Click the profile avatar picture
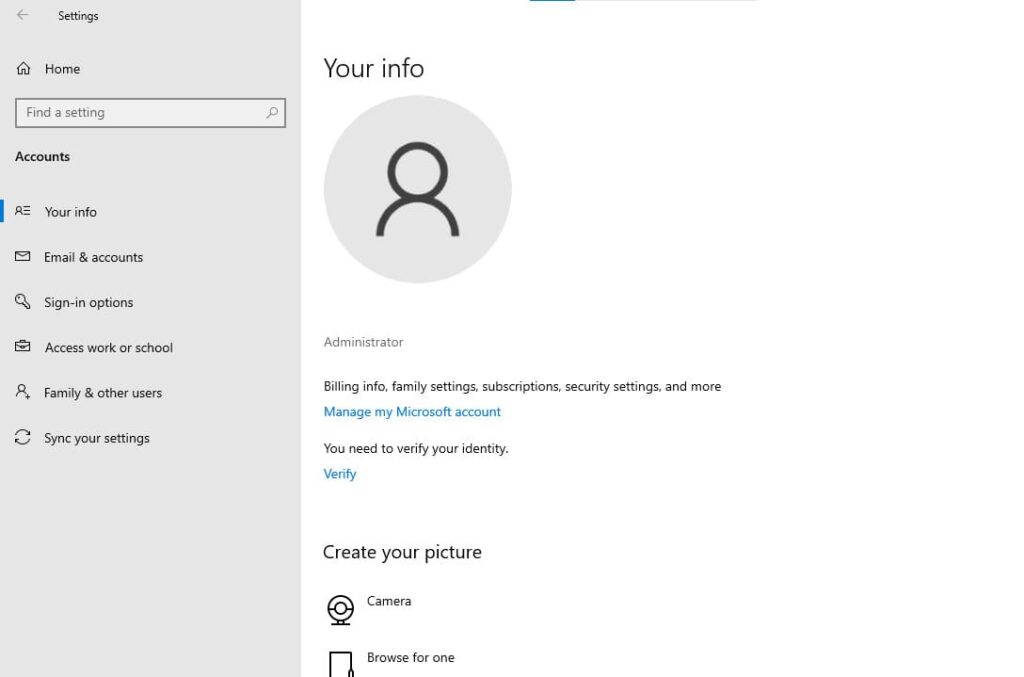The image size is (1024, 677). (418, 189)
